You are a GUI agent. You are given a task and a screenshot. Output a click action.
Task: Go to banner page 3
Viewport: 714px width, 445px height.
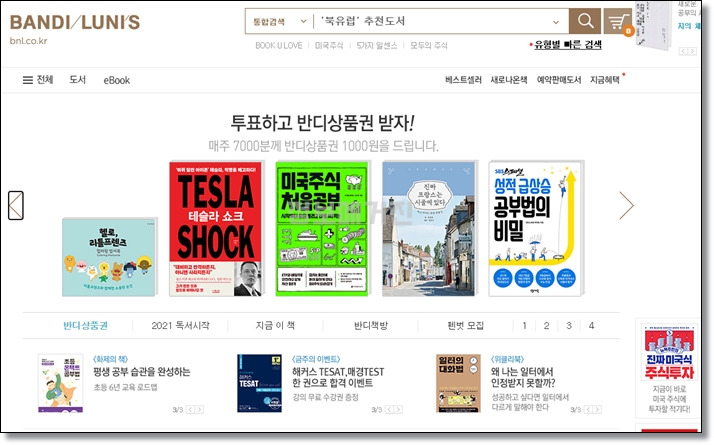[569, 326]
